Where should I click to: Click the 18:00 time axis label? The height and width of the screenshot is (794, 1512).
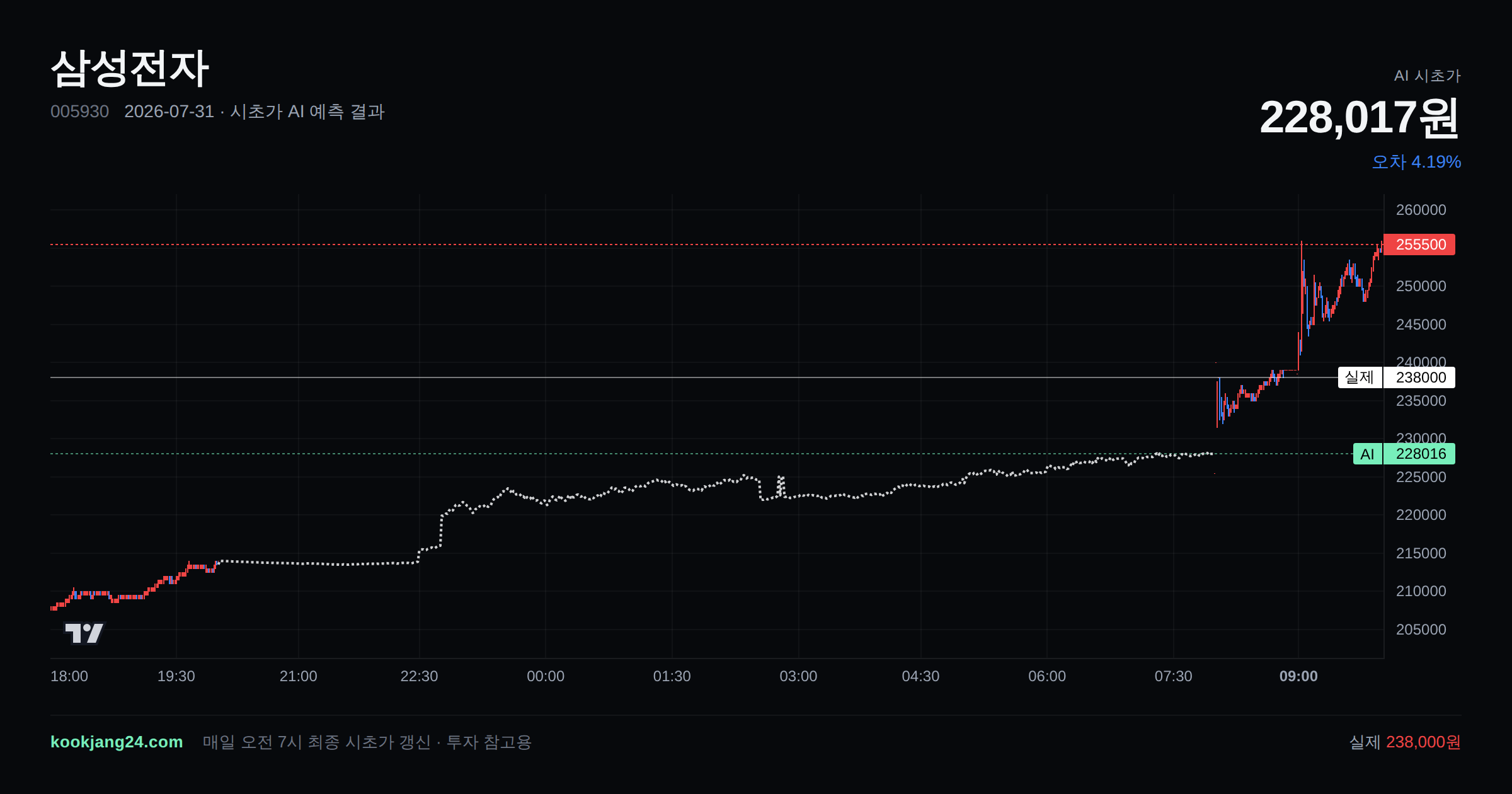(x=69, y=676)
